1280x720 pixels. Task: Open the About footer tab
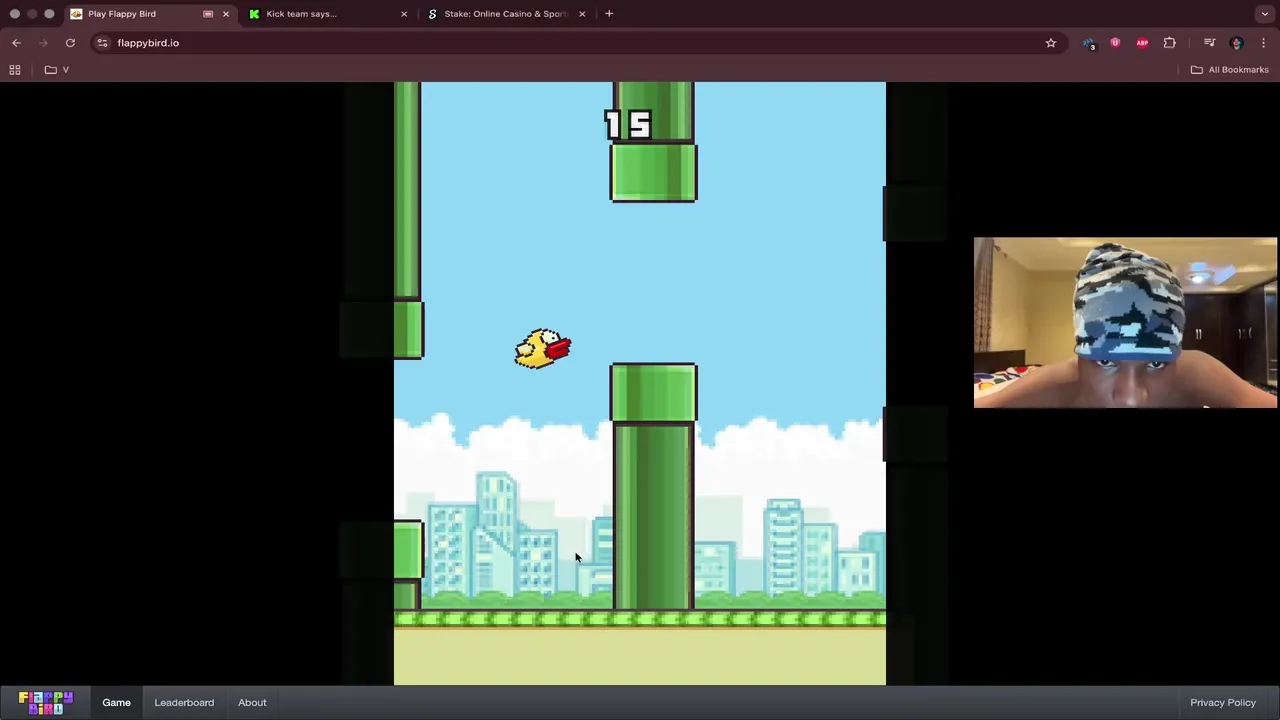click(x=252, y=703)
